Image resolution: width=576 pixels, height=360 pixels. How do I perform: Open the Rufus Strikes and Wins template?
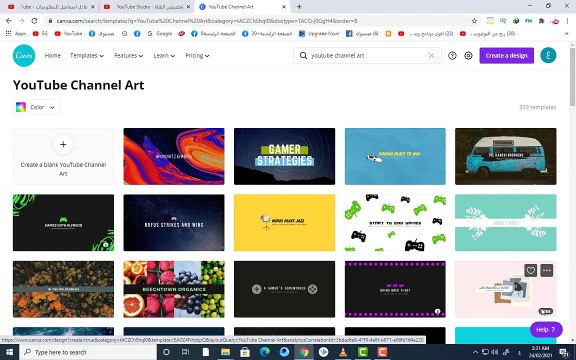174,223
